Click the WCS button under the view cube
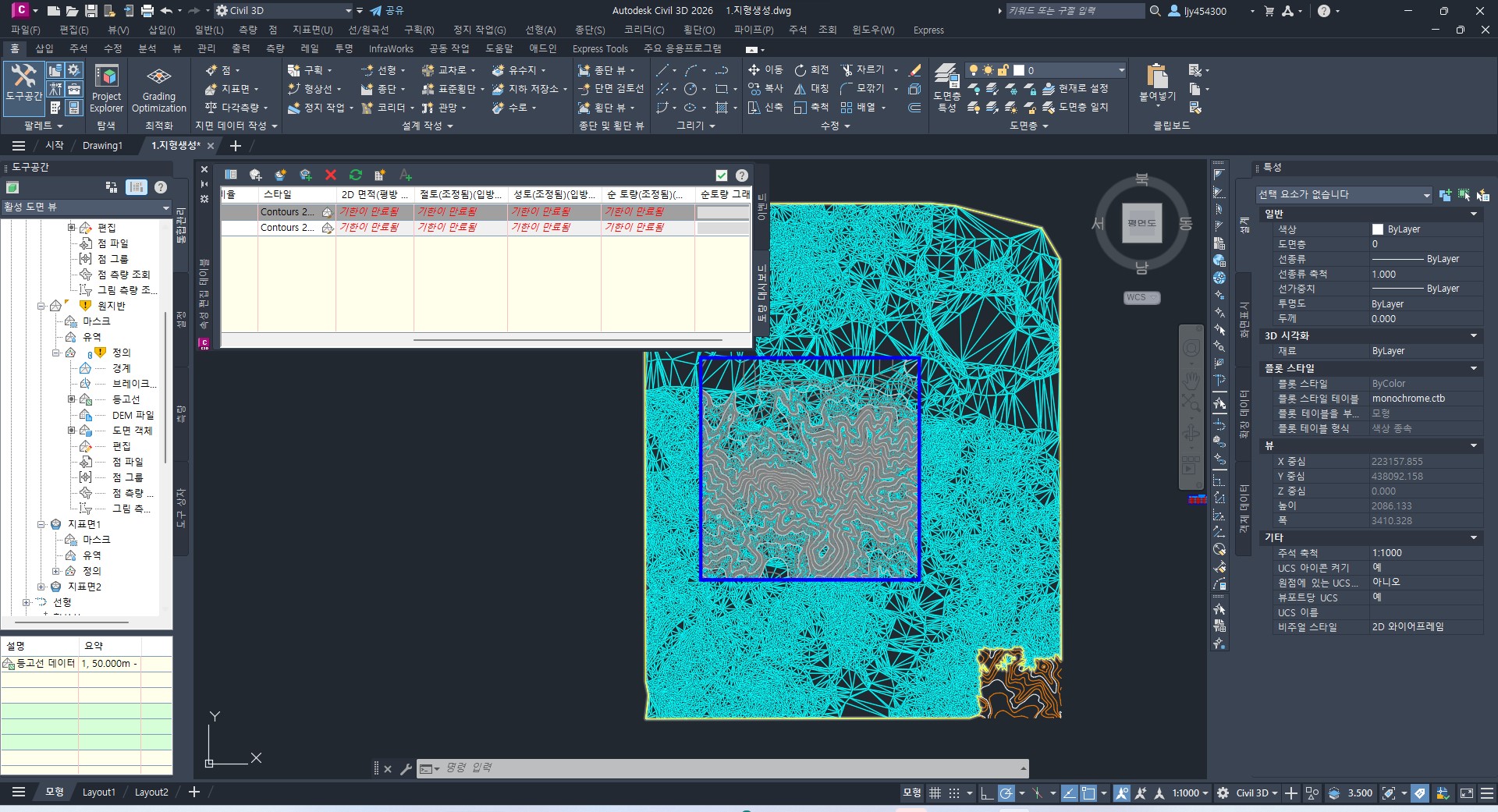 (x=1141, y=297)
